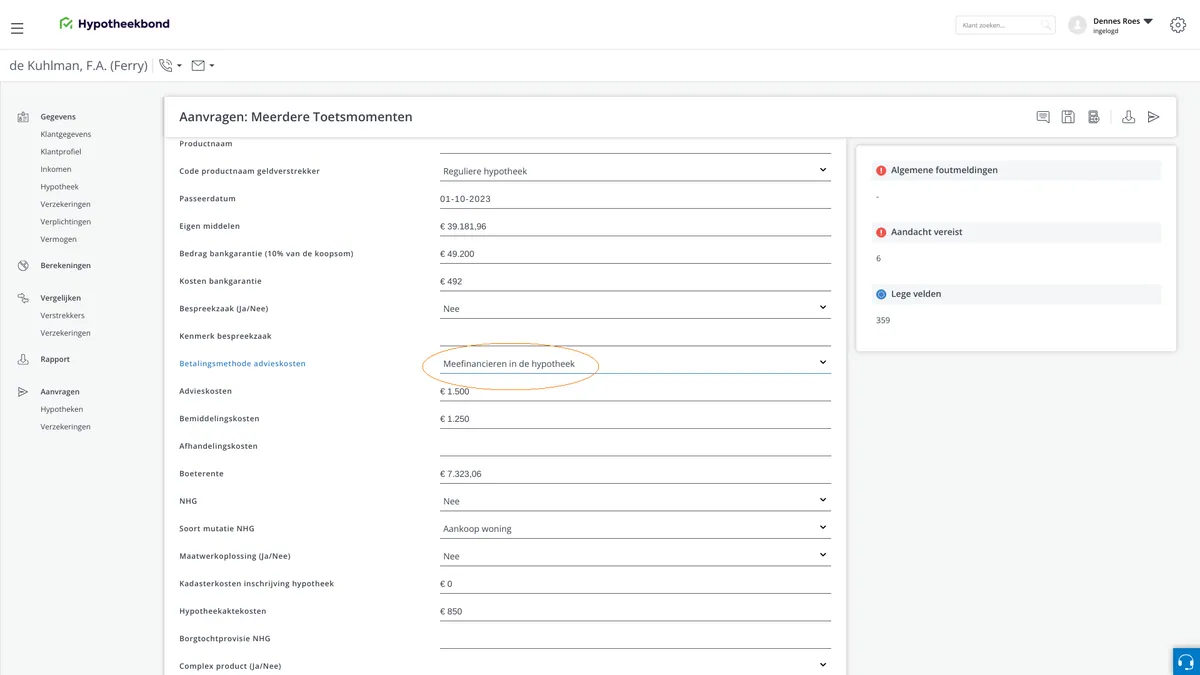Click the download icon in form toolbar
Viewport: 1200px width, 675px height.
click(x=1129, y=117)
